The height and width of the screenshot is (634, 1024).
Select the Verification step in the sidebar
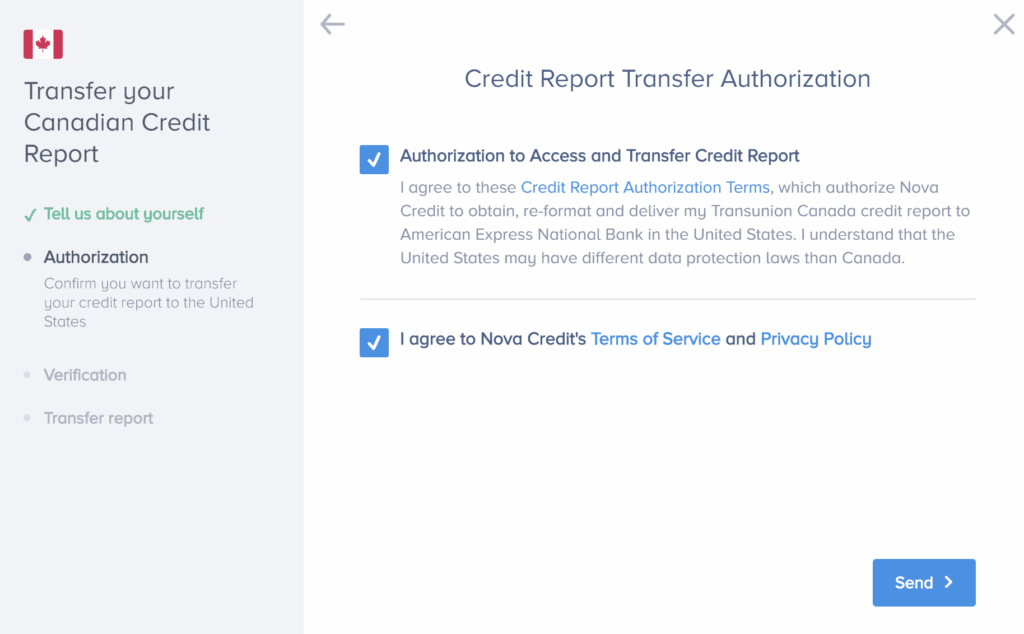[x=85, y=375]
